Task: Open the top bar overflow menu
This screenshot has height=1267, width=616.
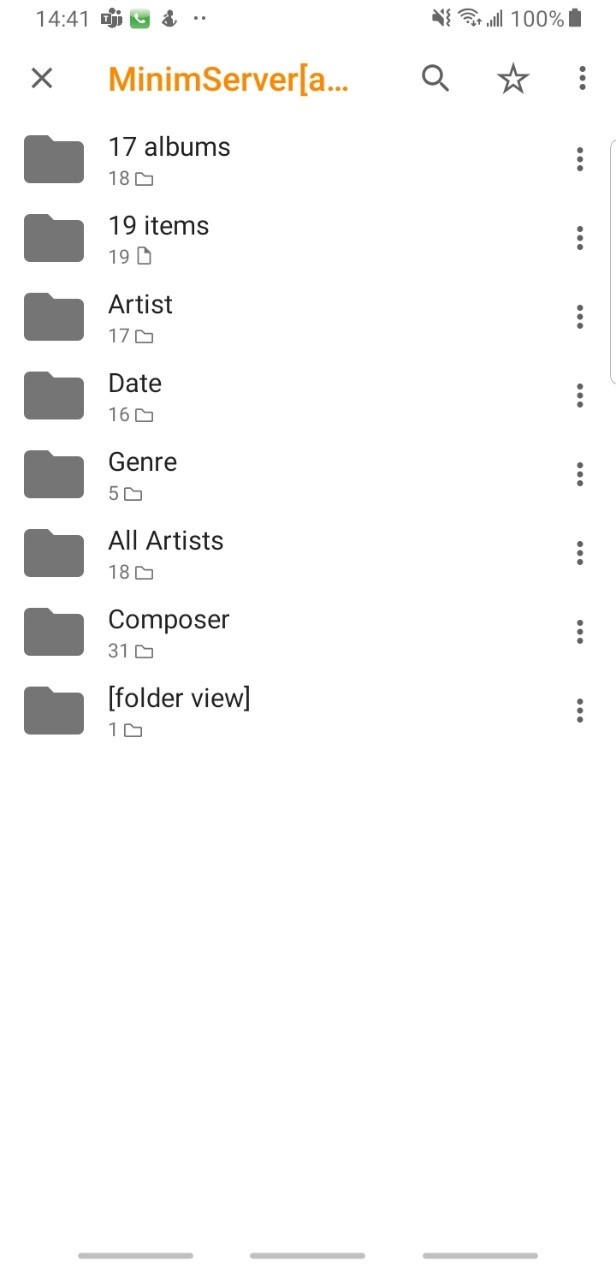Action: 582,78
